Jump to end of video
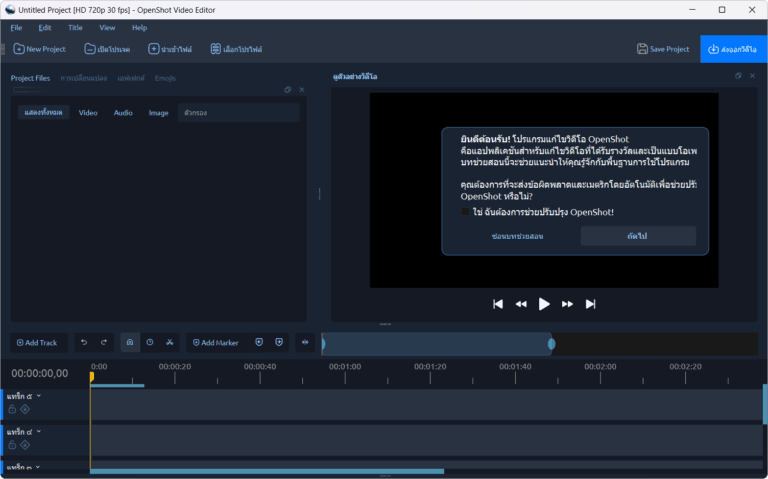 tap(590, 304)
